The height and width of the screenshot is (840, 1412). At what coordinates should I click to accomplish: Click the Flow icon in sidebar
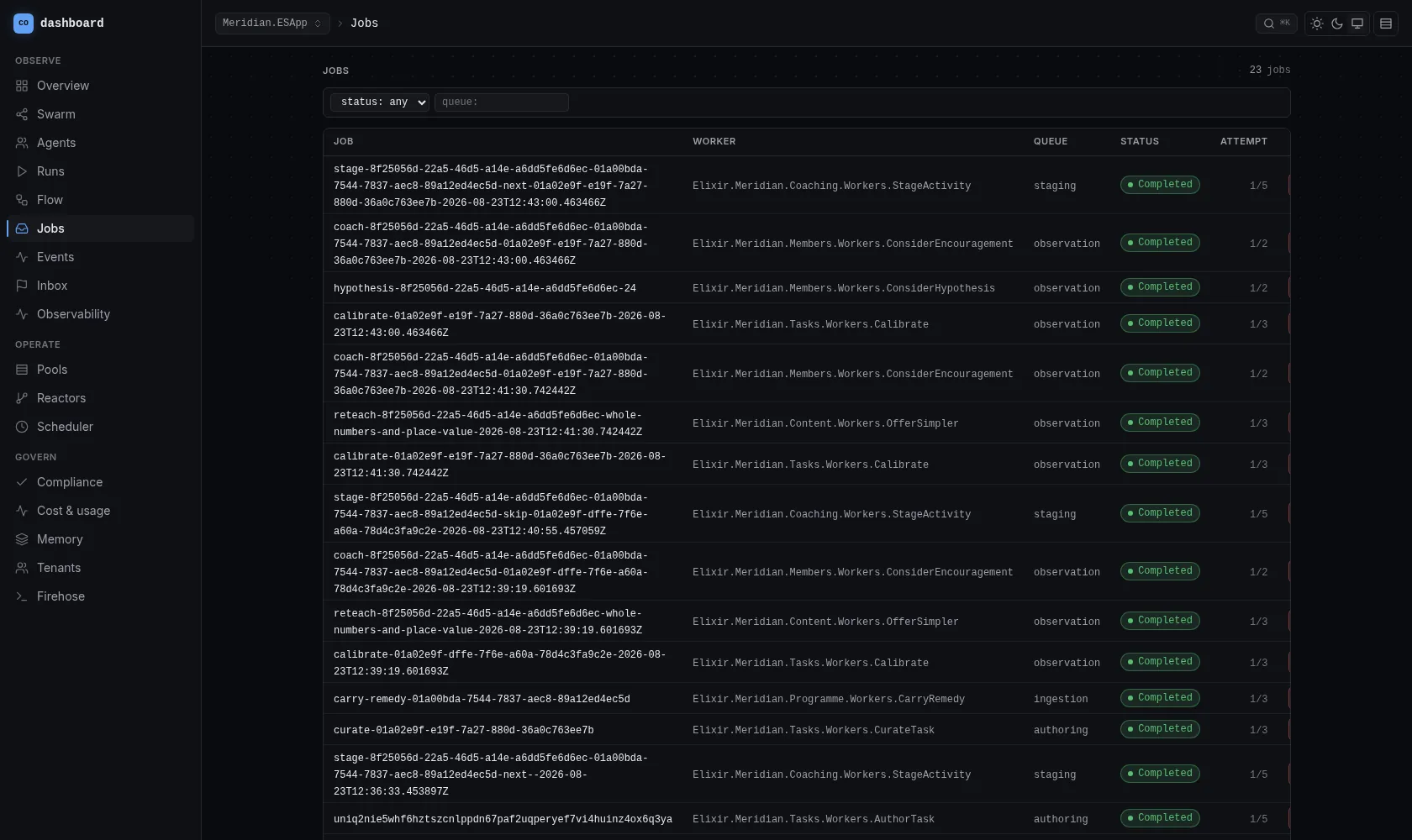[22, 200]
